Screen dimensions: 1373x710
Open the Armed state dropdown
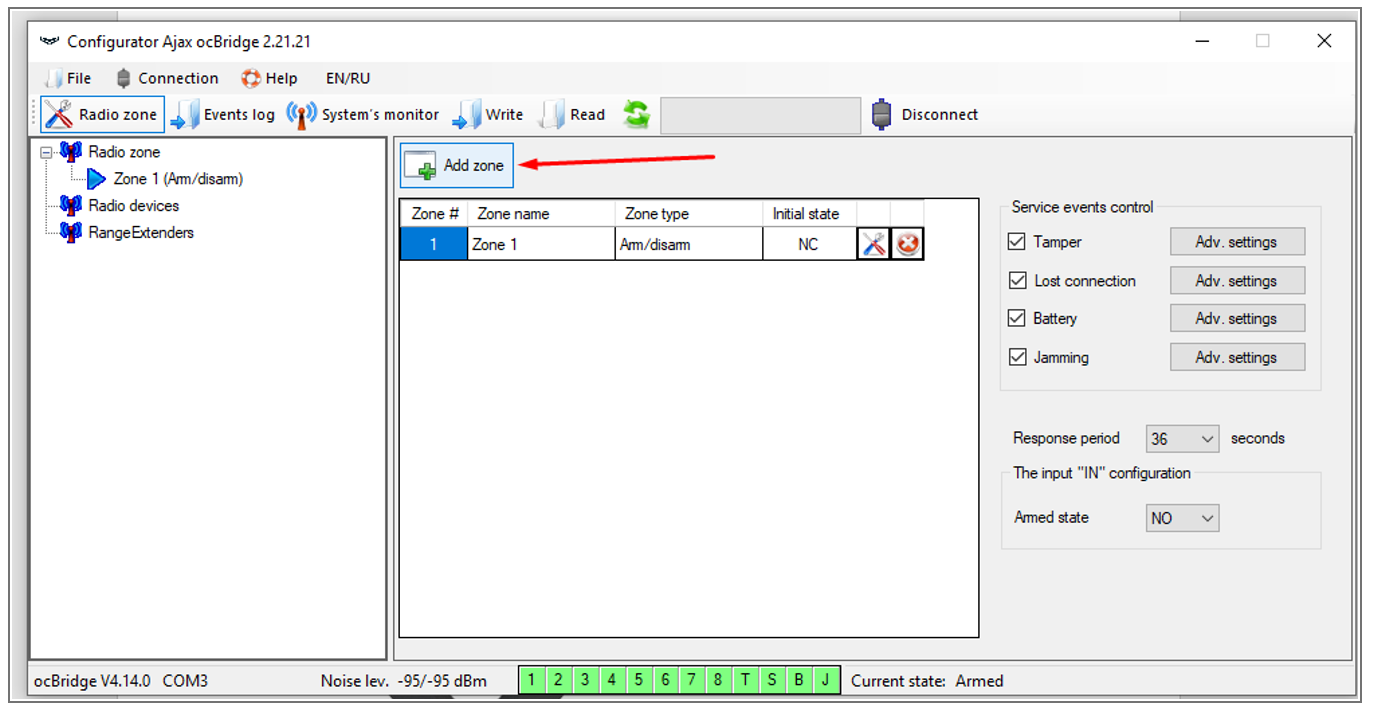(1182, 518)
